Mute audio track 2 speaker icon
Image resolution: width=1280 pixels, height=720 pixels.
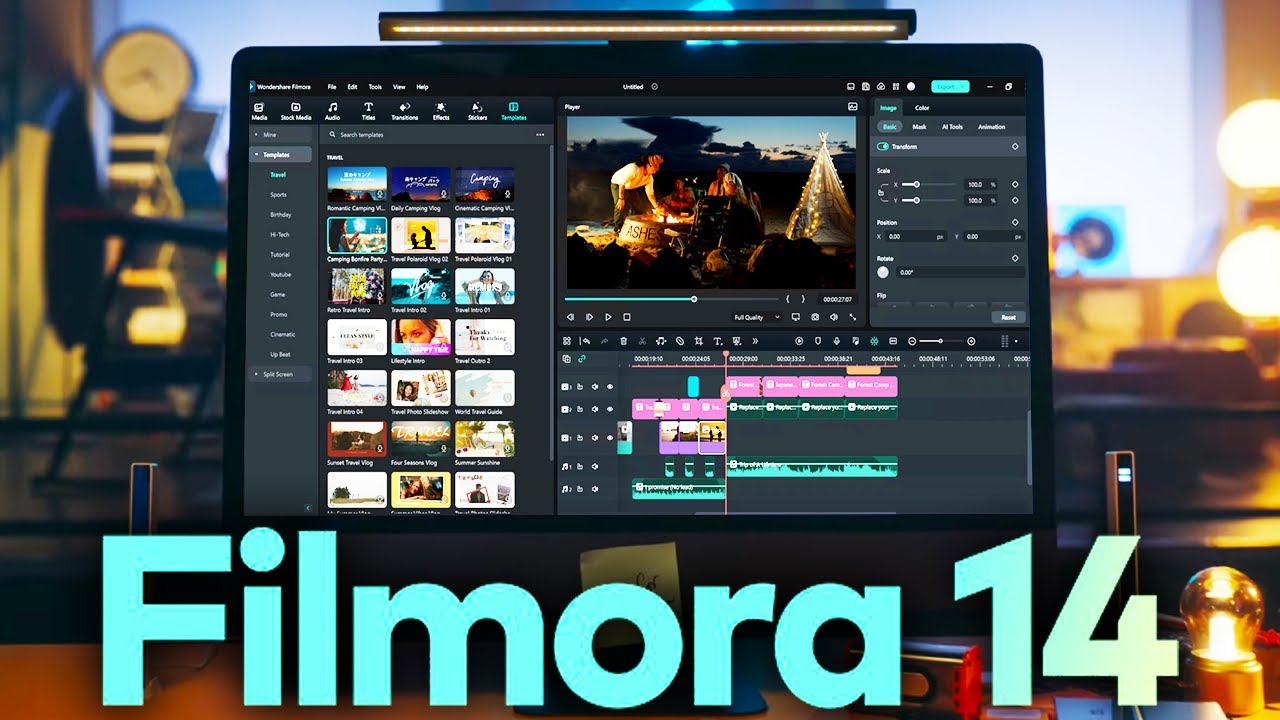point(595,489)
